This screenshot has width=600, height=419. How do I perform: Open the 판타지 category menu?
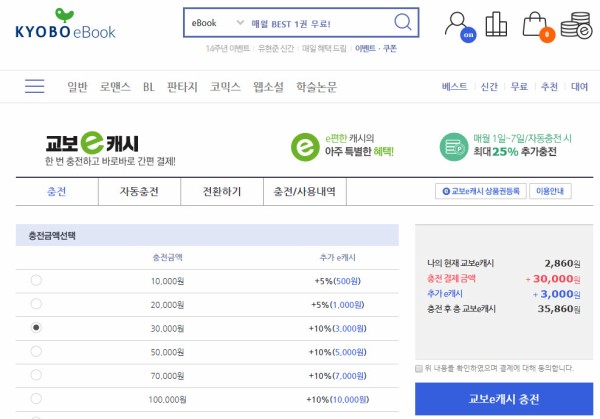coord(182,87)
